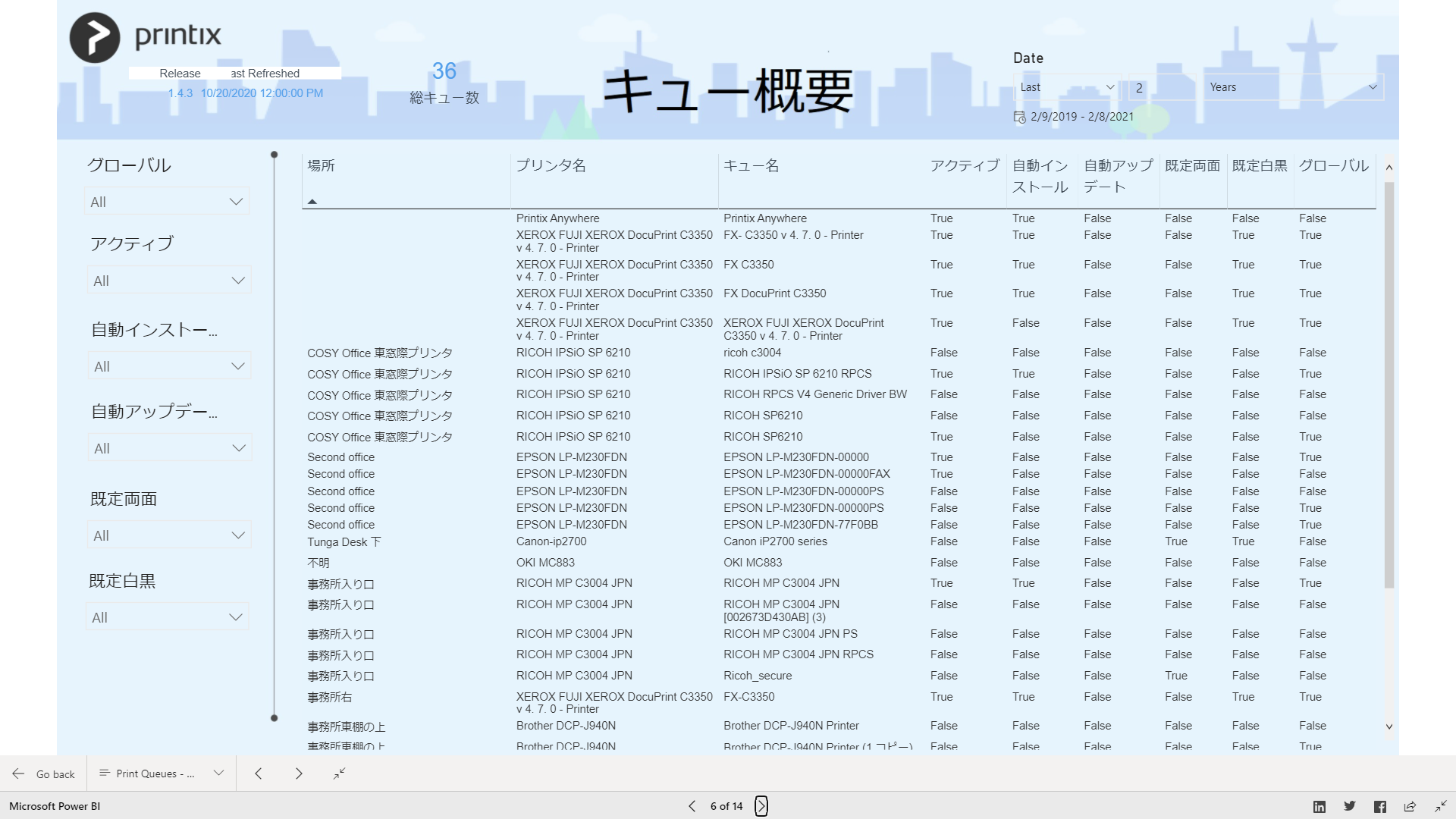Select the FX DocuPrint C3350 queue cell

click(x=774, y=293)
